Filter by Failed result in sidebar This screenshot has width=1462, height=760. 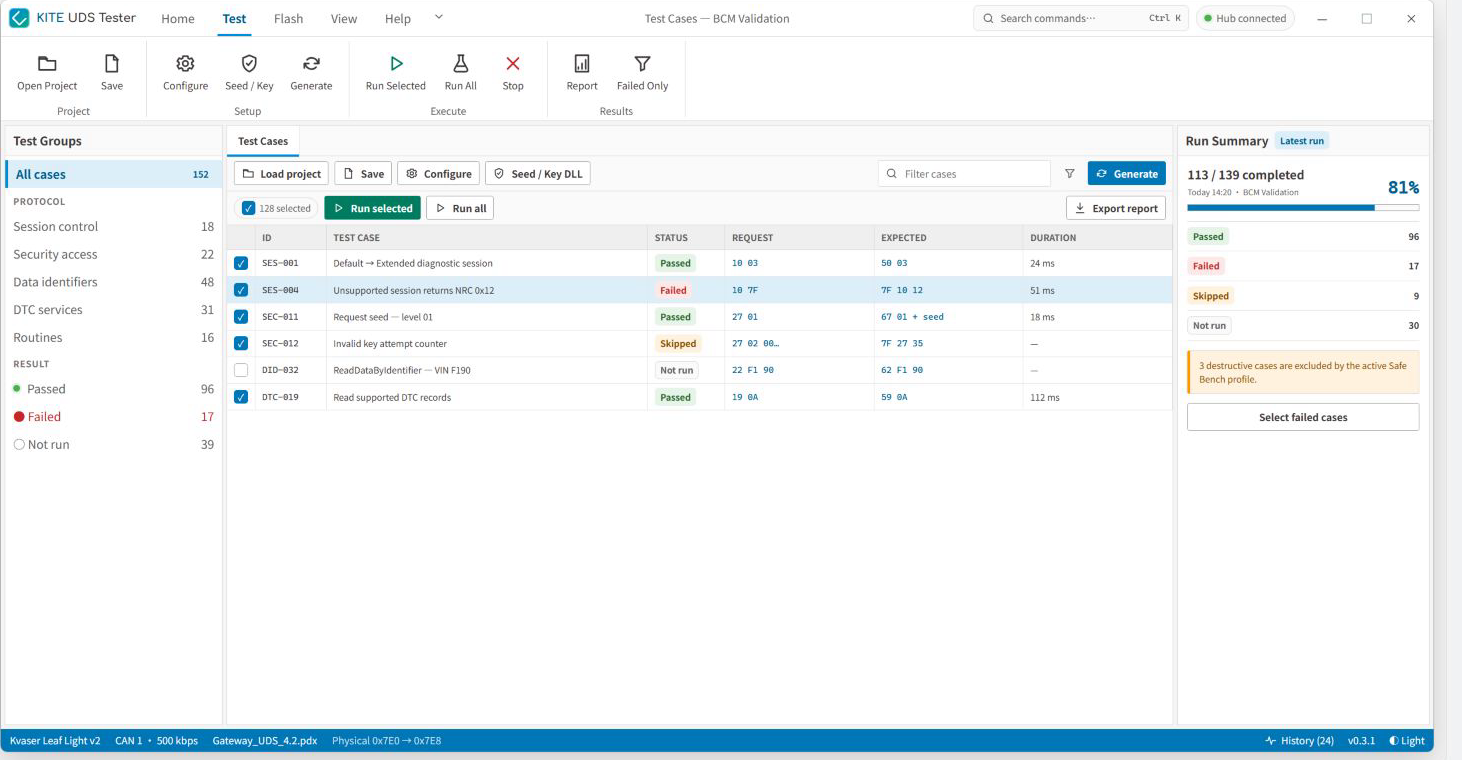[112, 417]
